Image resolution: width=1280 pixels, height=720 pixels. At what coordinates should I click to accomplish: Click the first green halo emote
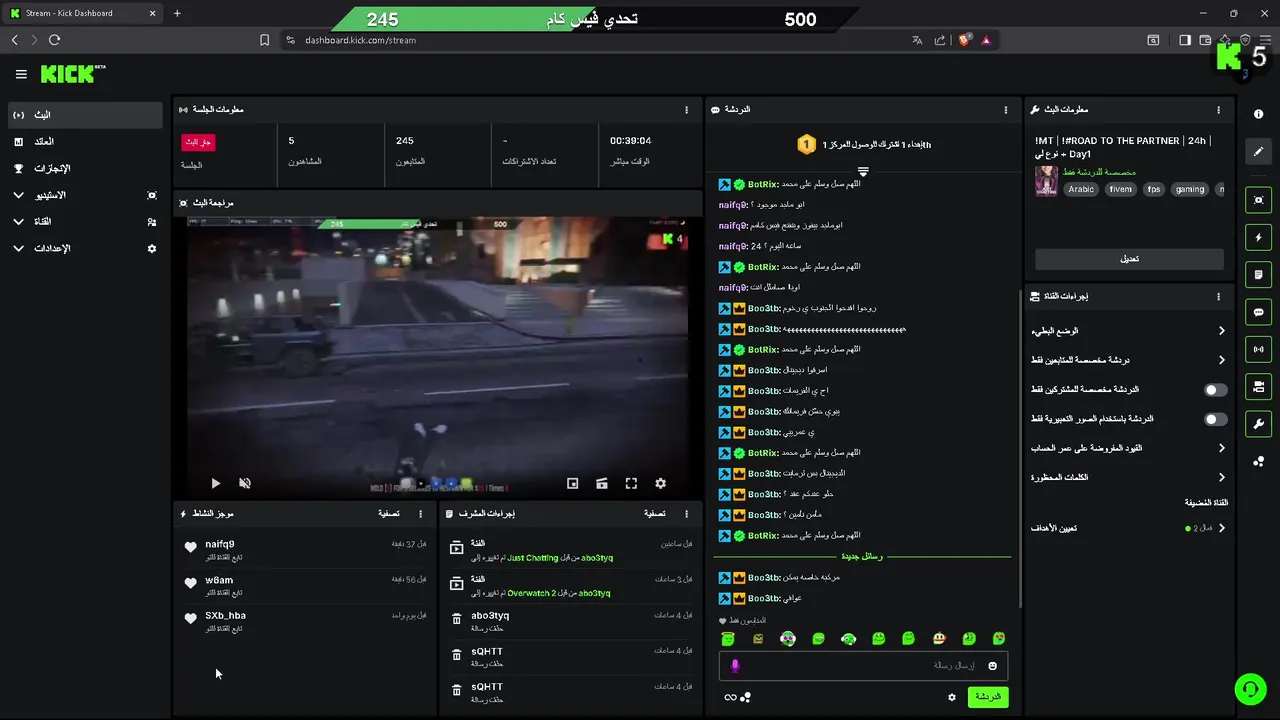tap(728, 638)
